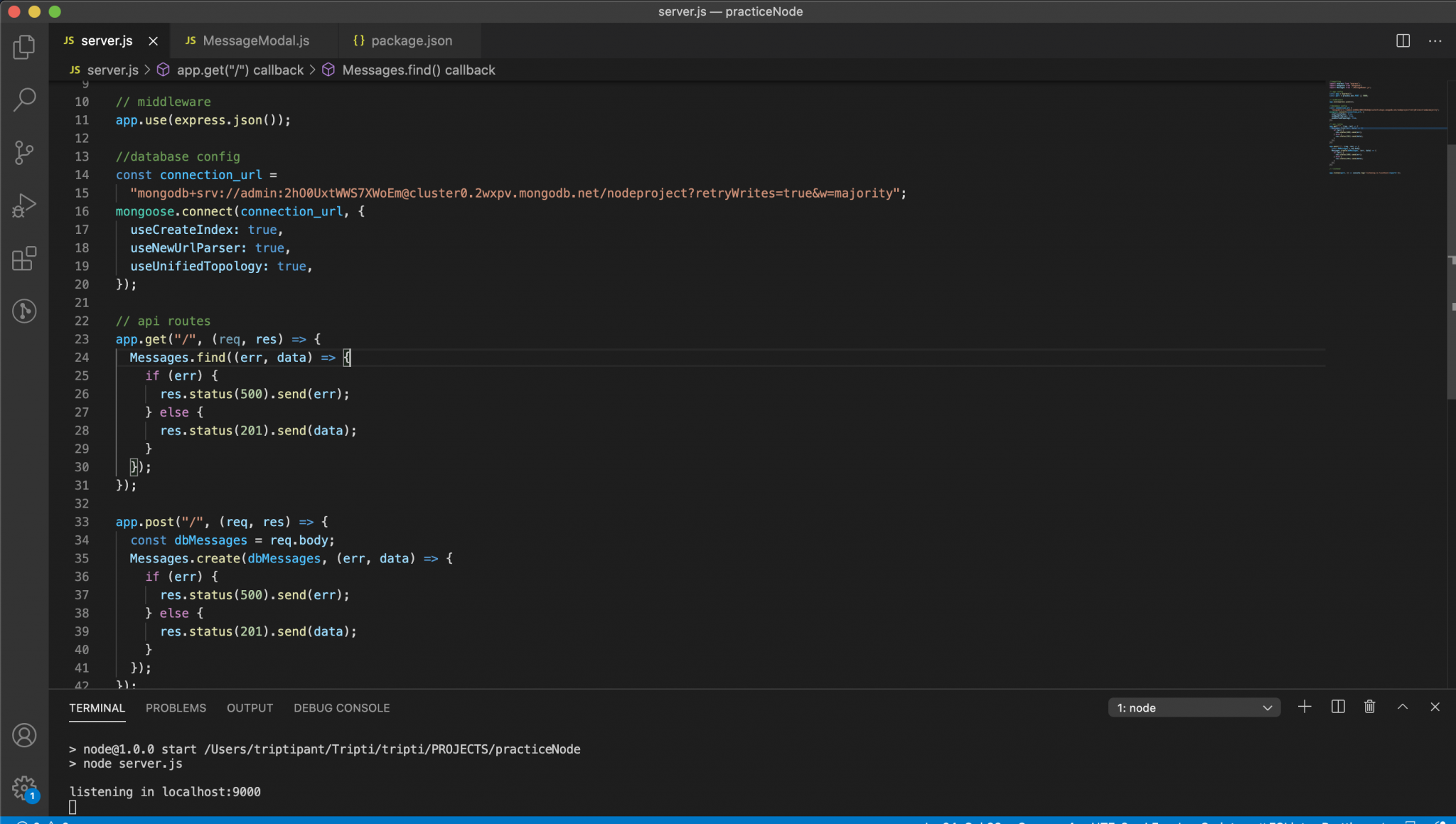Maximize the panel with the up chevron
The image size is (1456, 824).
1403,707
